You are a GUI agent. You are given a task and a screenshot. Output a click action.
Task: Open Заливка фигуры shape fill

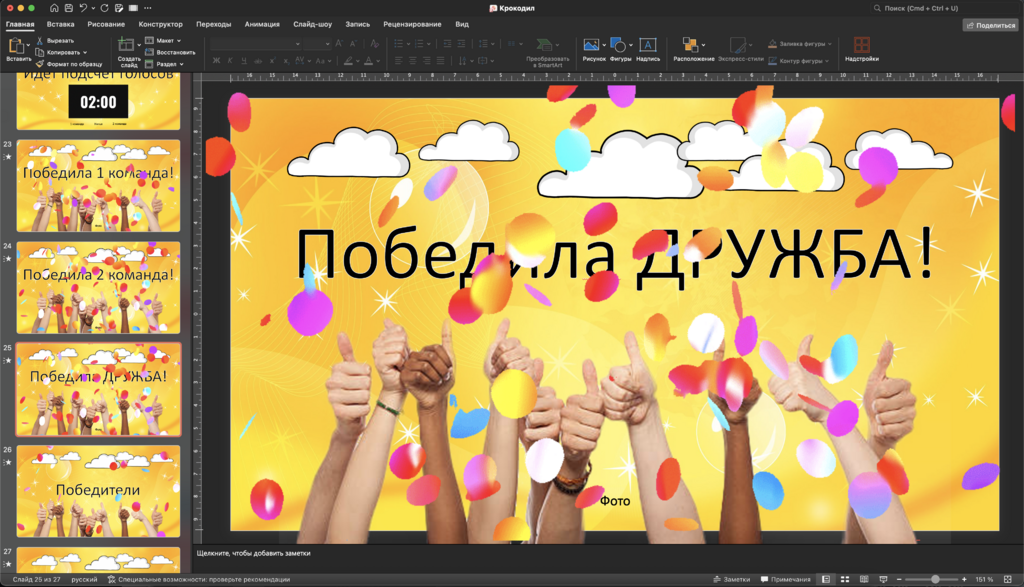point(799,44)
